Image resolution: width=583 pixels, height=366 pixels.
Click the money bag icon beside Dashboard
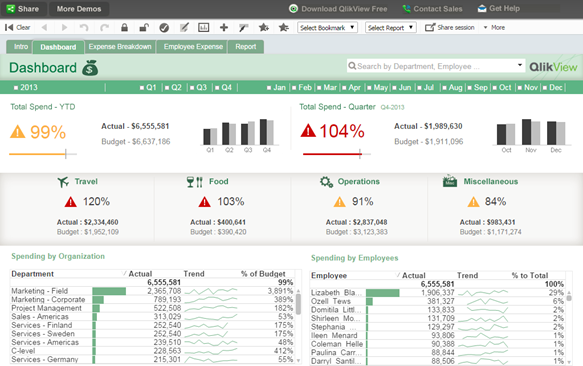90,68
